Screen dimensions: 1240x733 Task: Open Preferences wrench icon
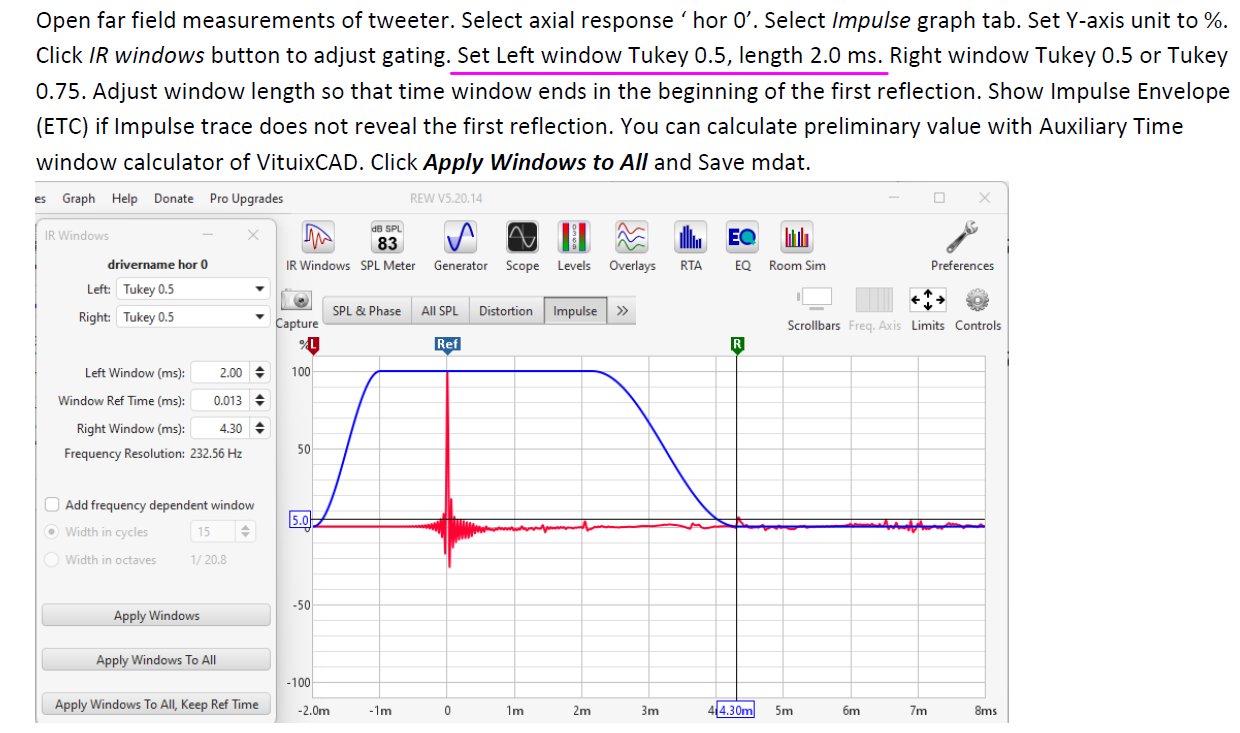(x=962, y=237)
